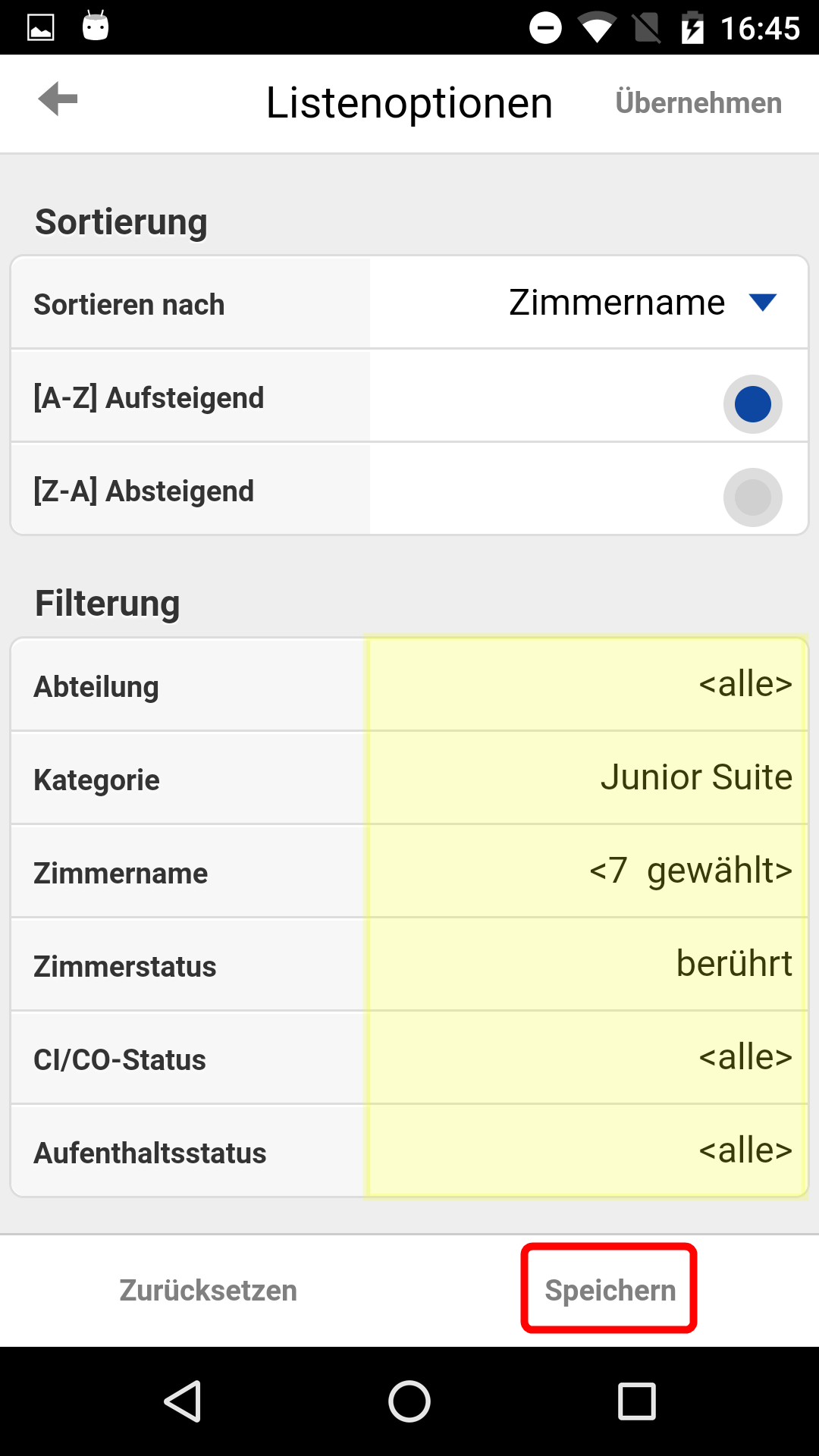Viewport: 819px width, 1456px height.
Task: Tap the Android home circle button
Action: click(x=409, y=1401)
